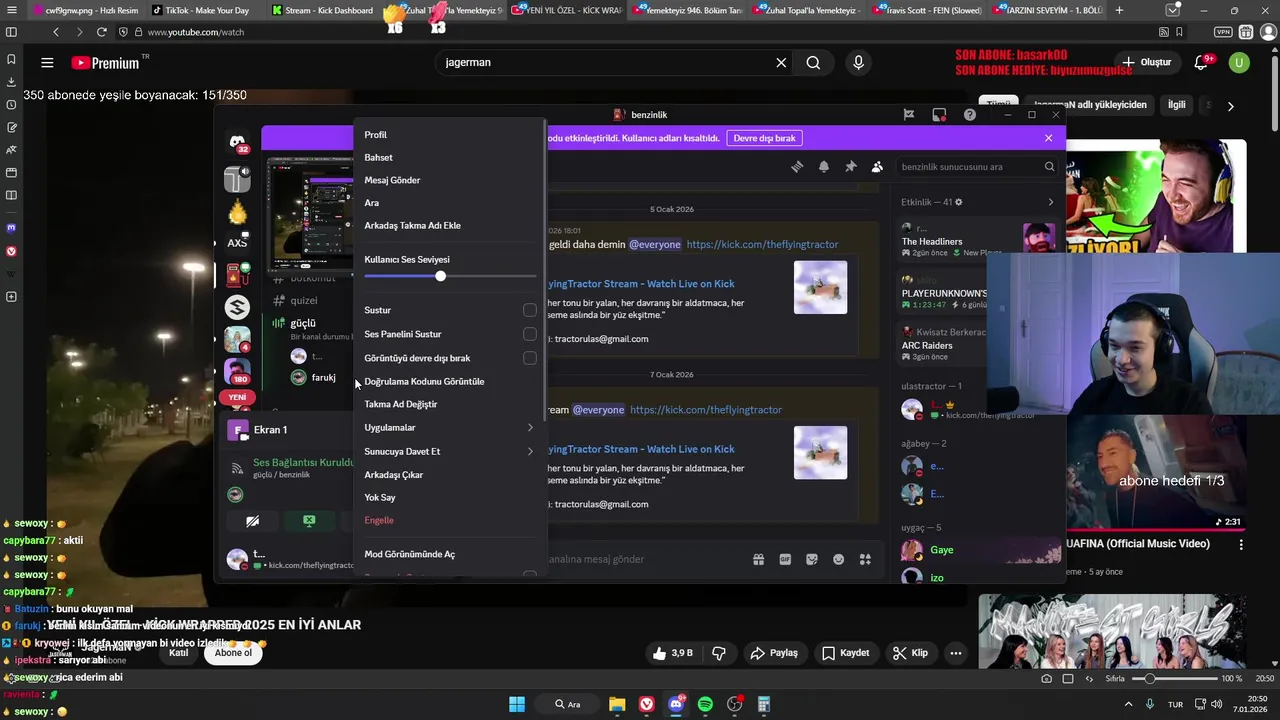This screenshot has height=720, width=1280.
Task: Switch to the TikTok browser tab
Action: click(206, 10)
